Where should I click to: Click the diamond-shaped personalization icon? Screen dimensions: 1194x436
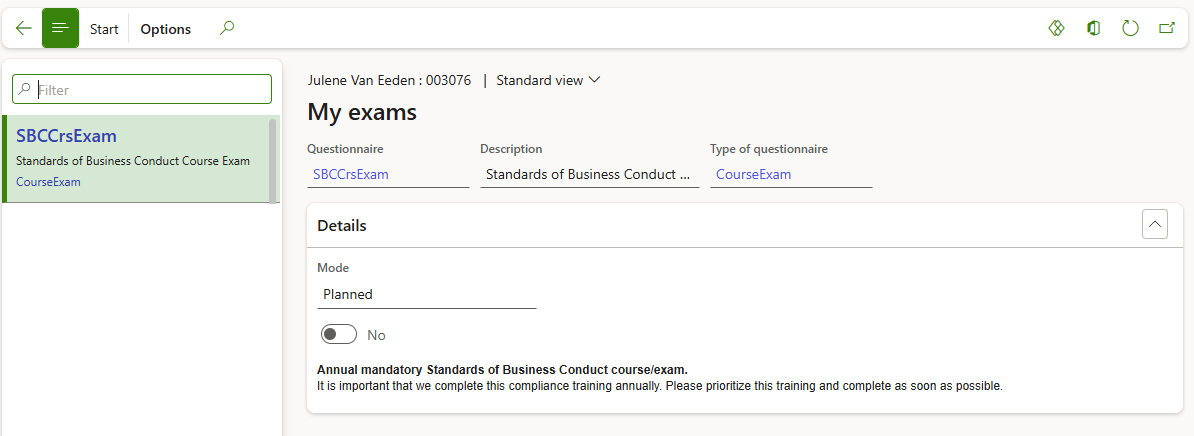1056,29
